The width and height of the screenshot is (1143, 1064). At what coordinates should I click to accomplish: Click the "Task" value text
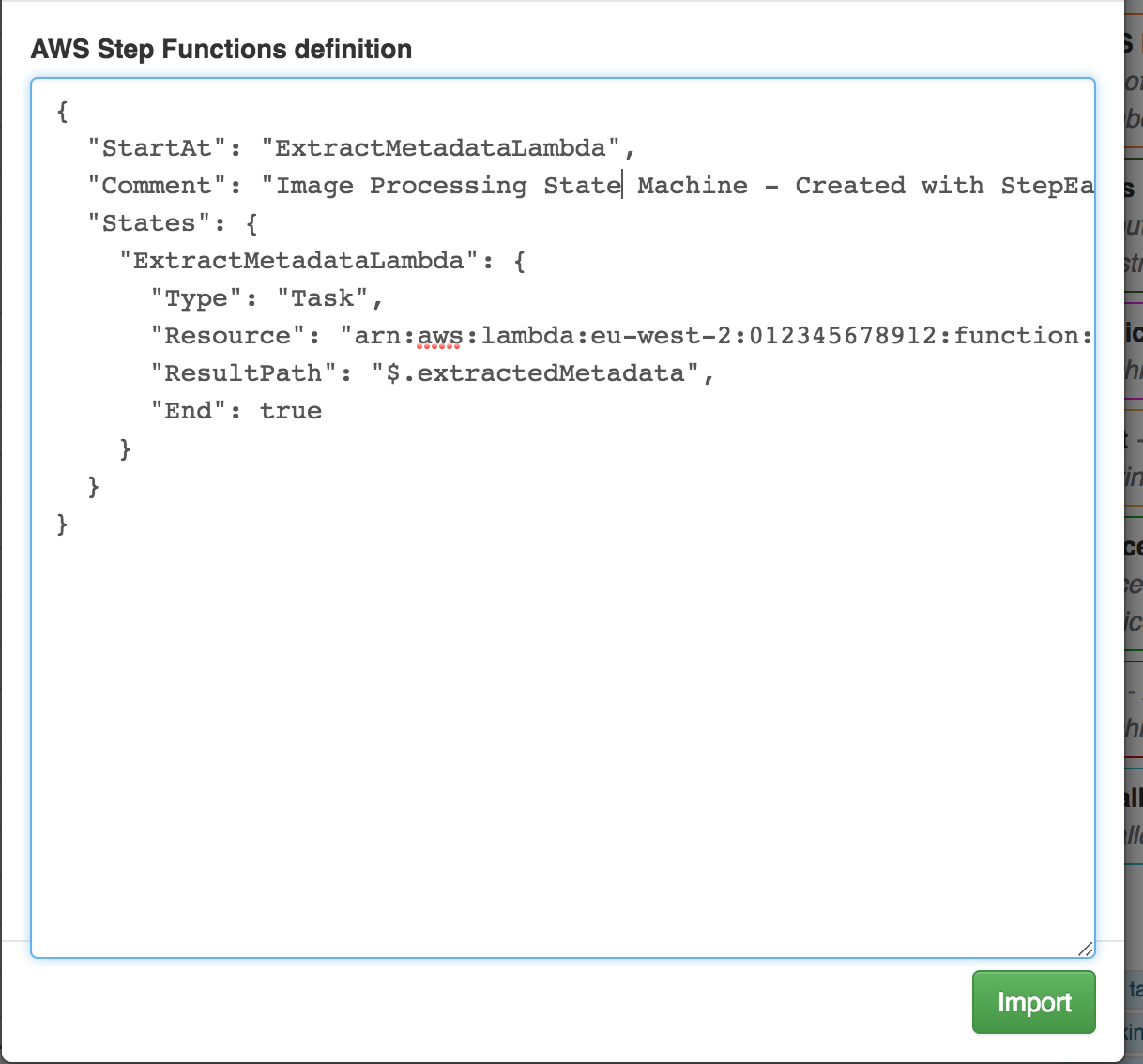pyautogui.click(x=323, y=298)
